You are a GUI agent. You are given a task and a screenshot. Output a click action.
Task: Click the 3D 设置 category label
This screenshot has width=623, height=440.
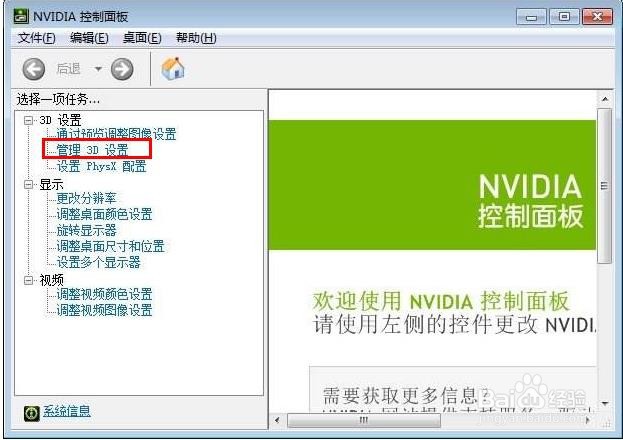60,120
